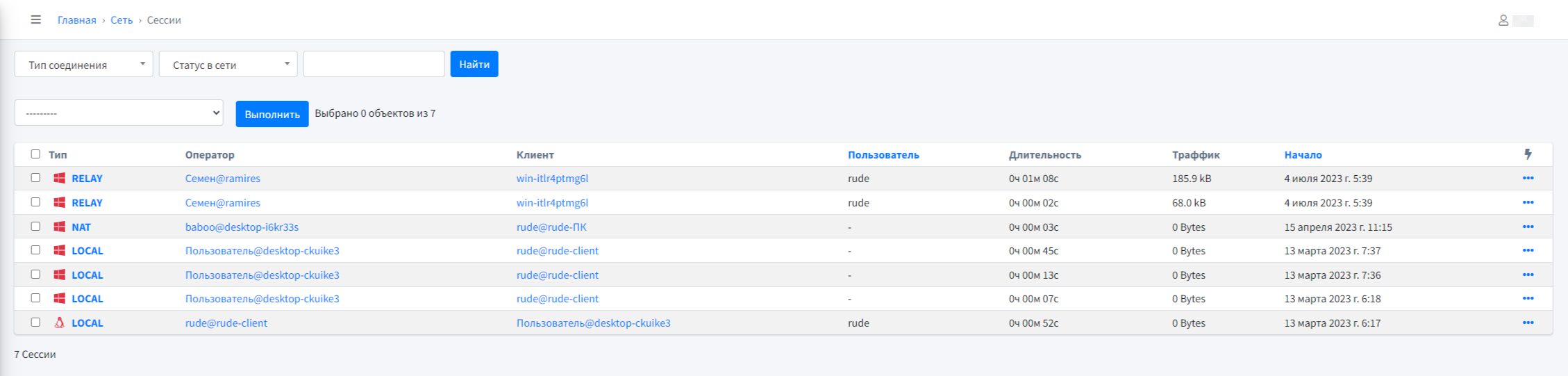Open the user profile icon
The width and height of the screenshot is (1568, 376).
click(1503, 20)
